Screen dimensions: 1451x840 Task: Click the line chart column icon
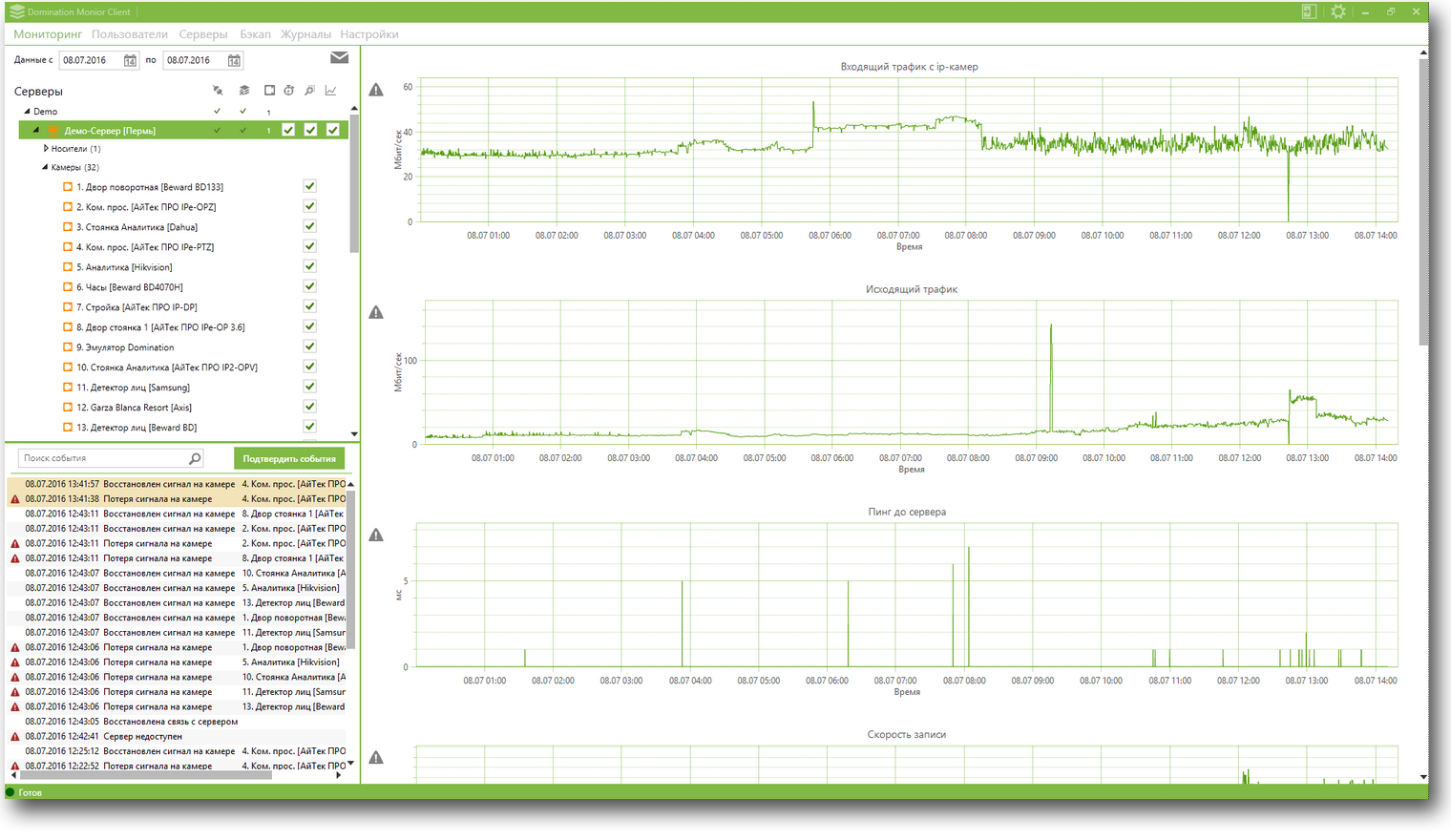click(x=330, y=91)
